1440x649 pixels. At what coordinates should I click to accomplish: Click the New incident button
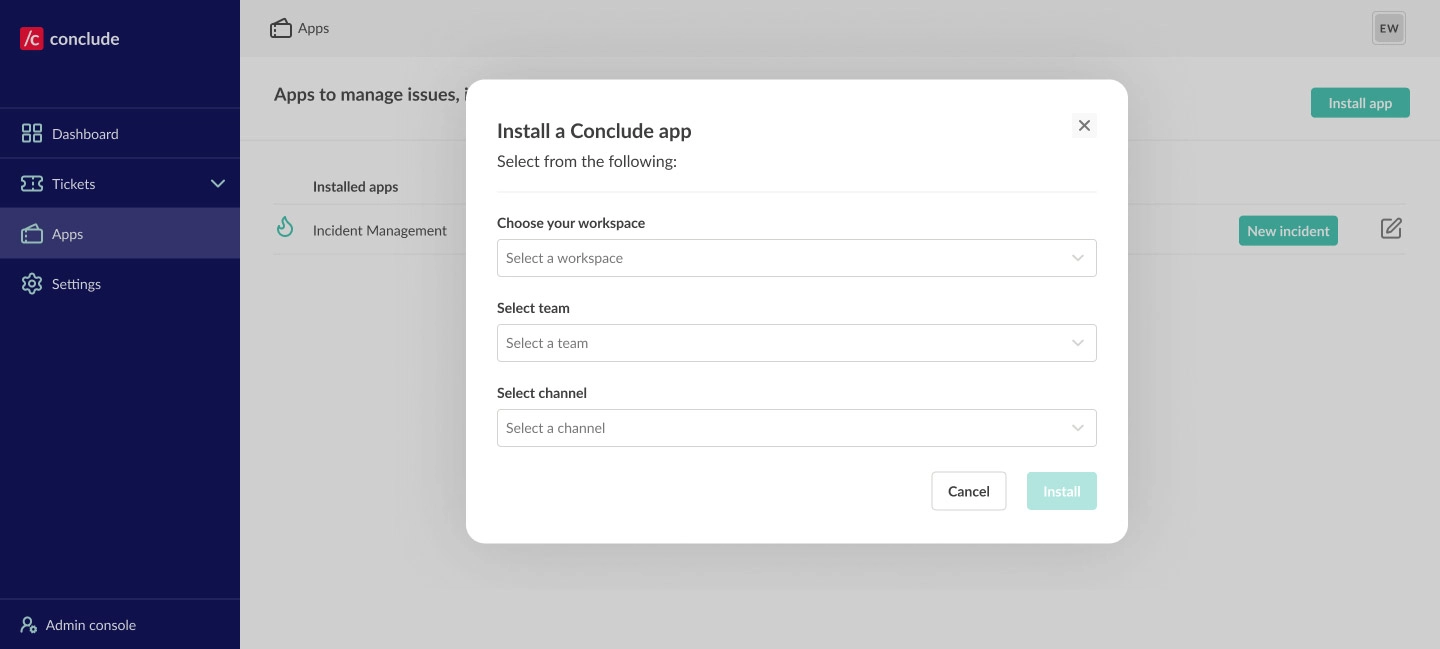1287,231
